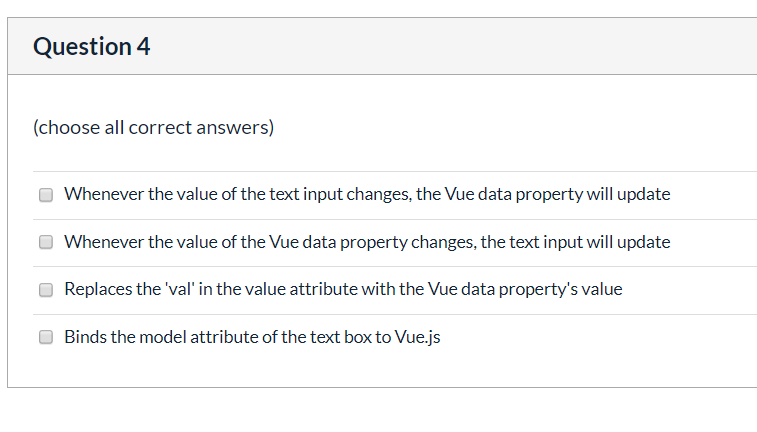
Task: Click the word 'Vue.js' in last answer
Action: 418,337
